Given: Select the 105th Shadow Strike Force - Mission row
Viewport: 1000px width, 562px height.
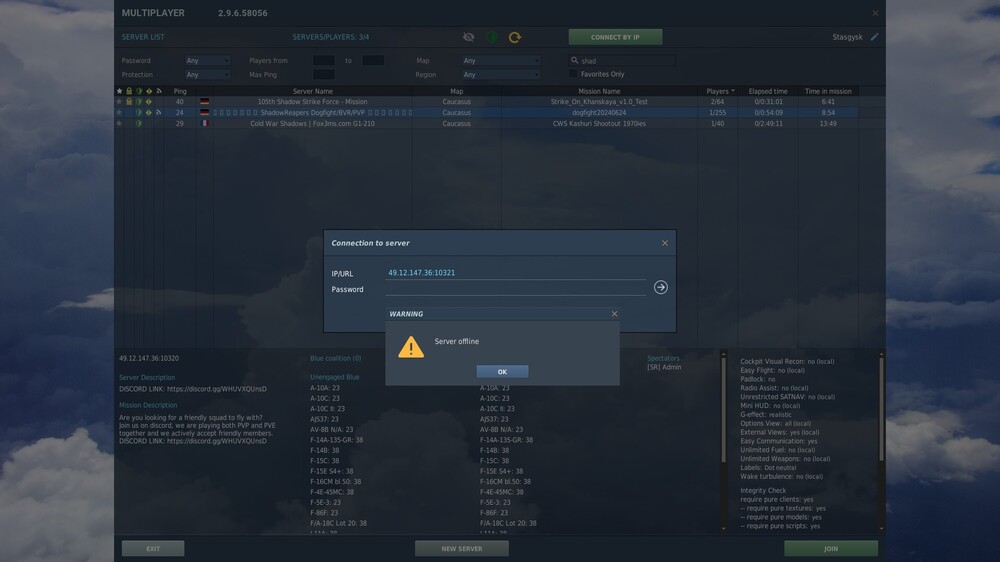Looking at the screenshot, I should pos(487,101).
